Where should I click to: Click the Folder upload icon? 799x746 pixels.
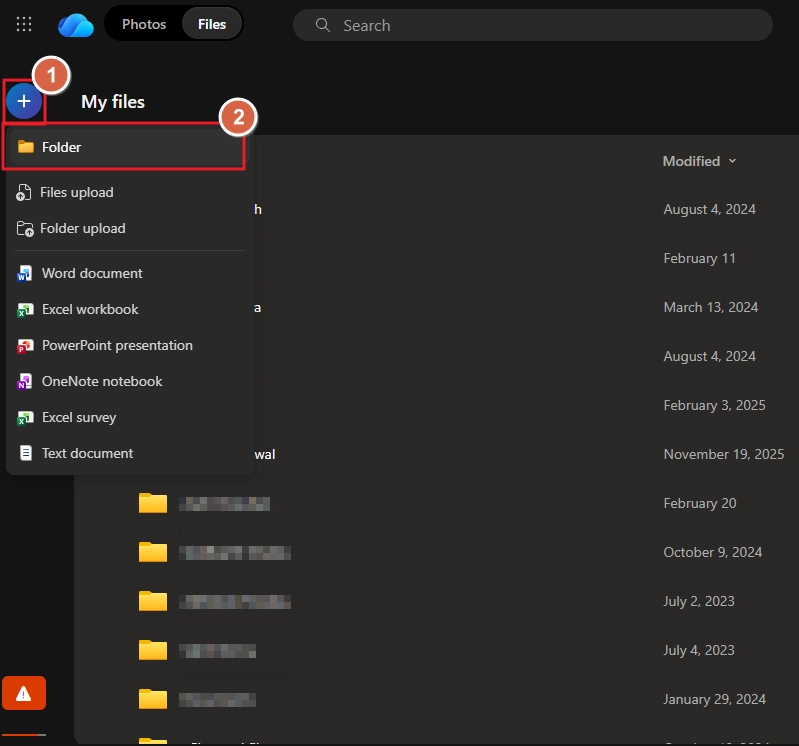(25, 229)
